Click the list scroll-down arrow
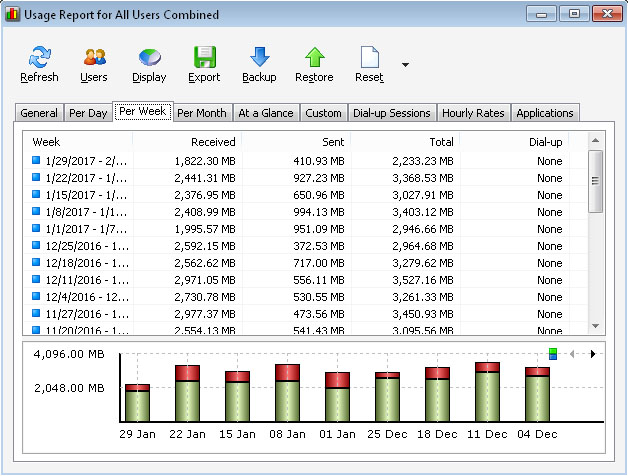The width and height of the screenshot is (628, 476). 595,326
